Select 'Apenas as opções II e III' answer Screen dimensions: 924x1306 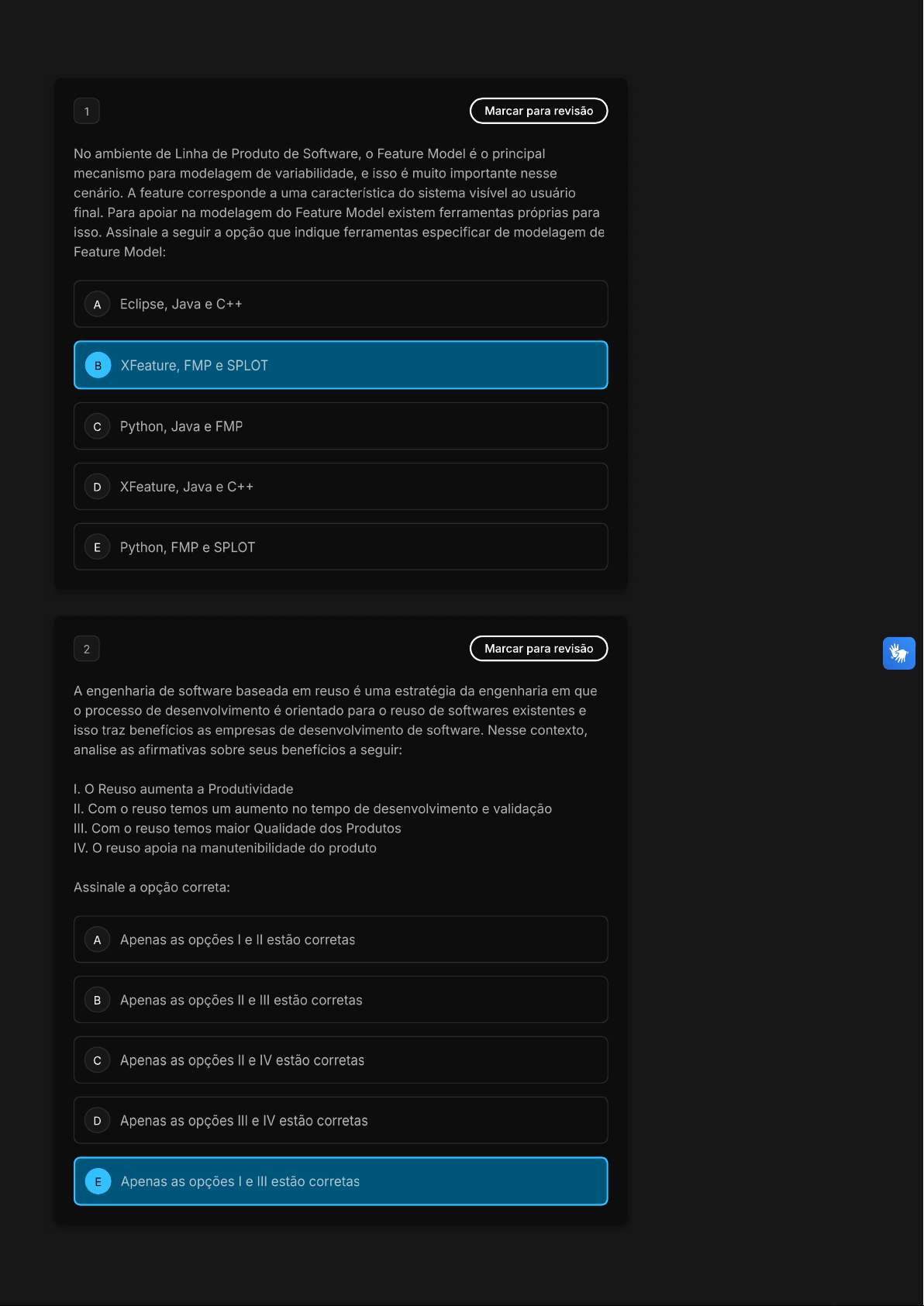[x=340, y=1000]
